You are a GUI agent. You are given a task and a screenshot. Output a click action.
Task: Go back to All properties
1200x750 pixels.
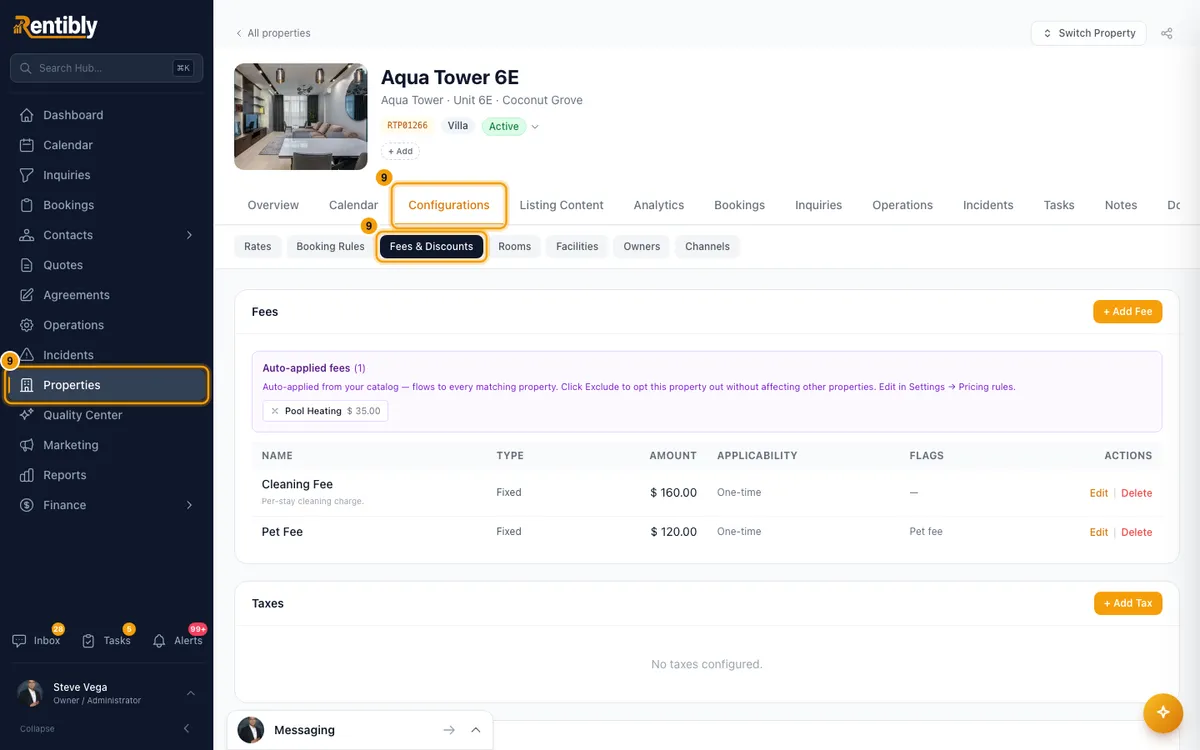coord(273,33)
